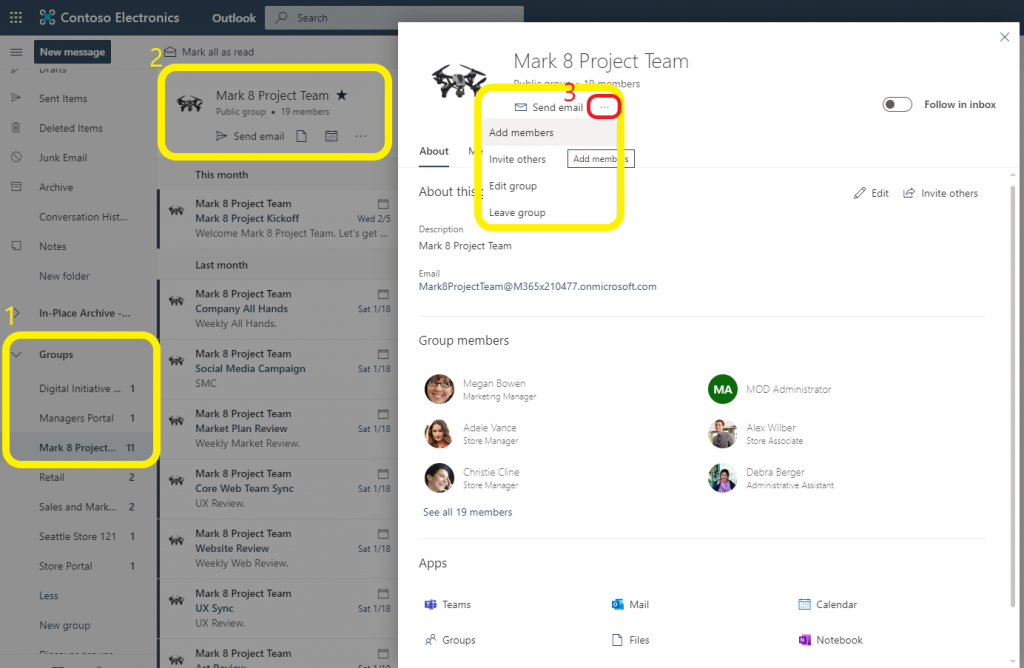Screen dimensions: 1024x668
Task: Open the ellipsis more options menu
Action: point(603,107)
